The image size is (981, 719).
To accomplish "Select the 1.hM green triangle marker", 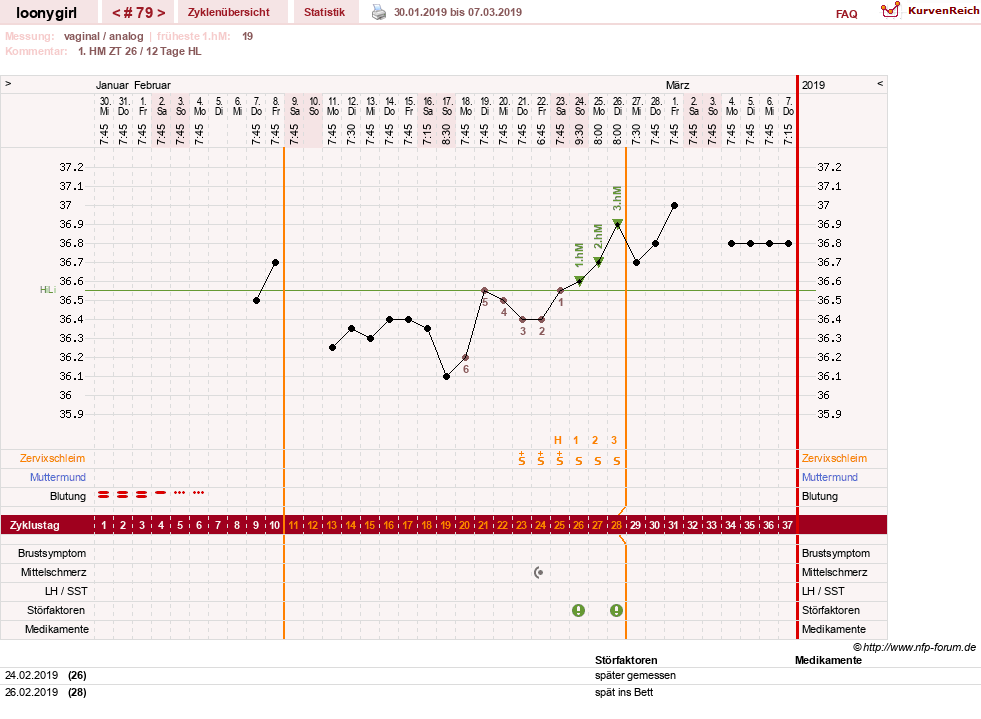I will coord(579,281).
